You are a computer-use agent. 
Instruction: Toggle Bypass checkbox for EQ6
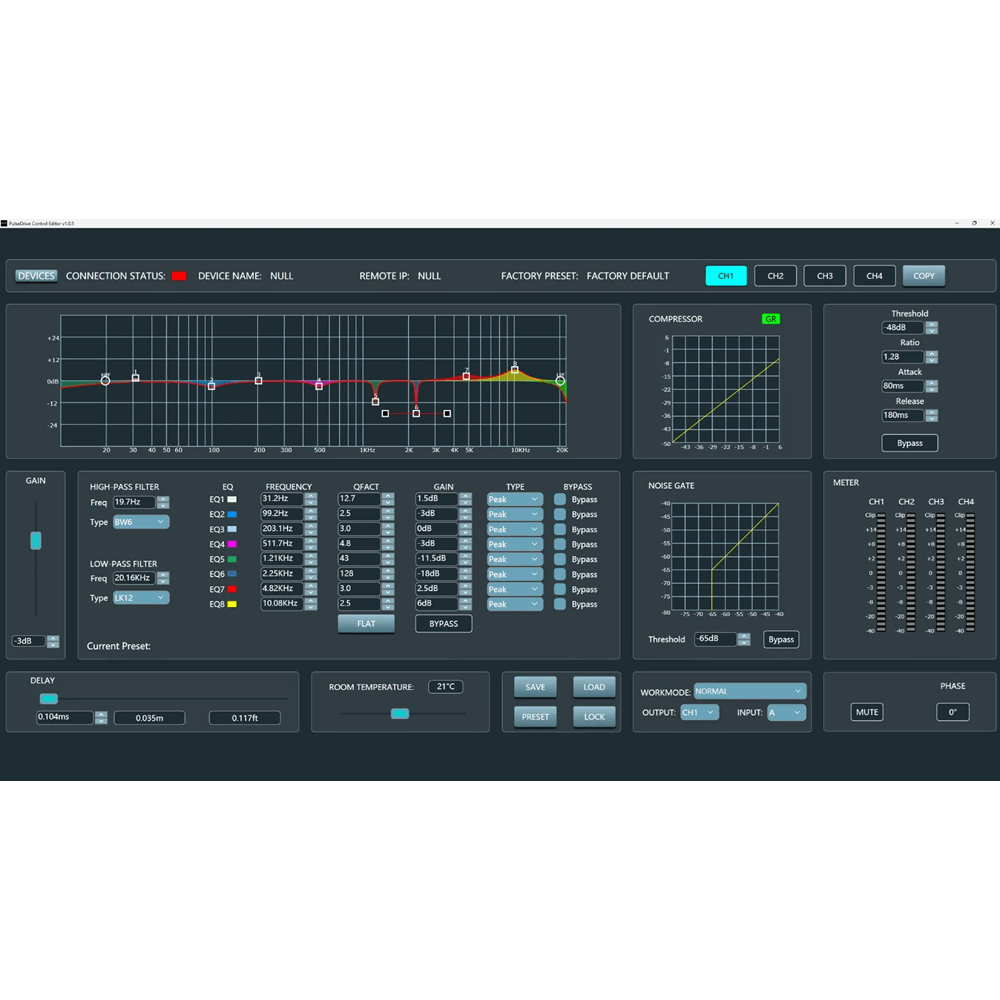[x=560, y=574]
